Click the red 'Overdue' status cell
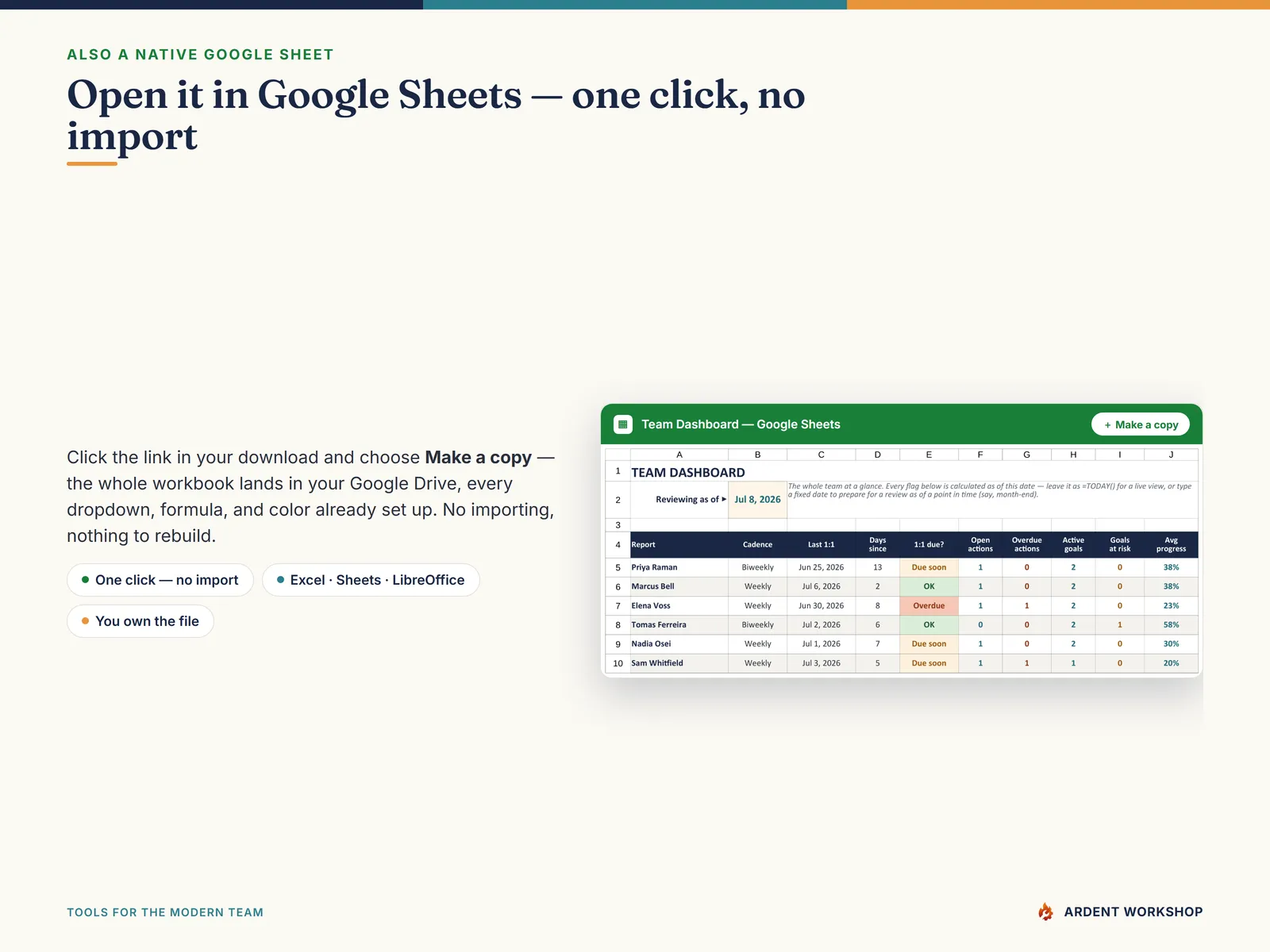The height and width of the screenshot is (952, 1270). click(929, 605)
